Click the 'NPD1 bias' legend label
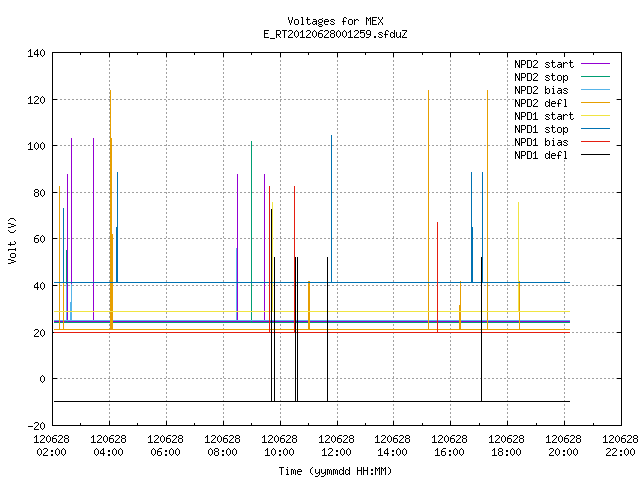 click(541, 142)
